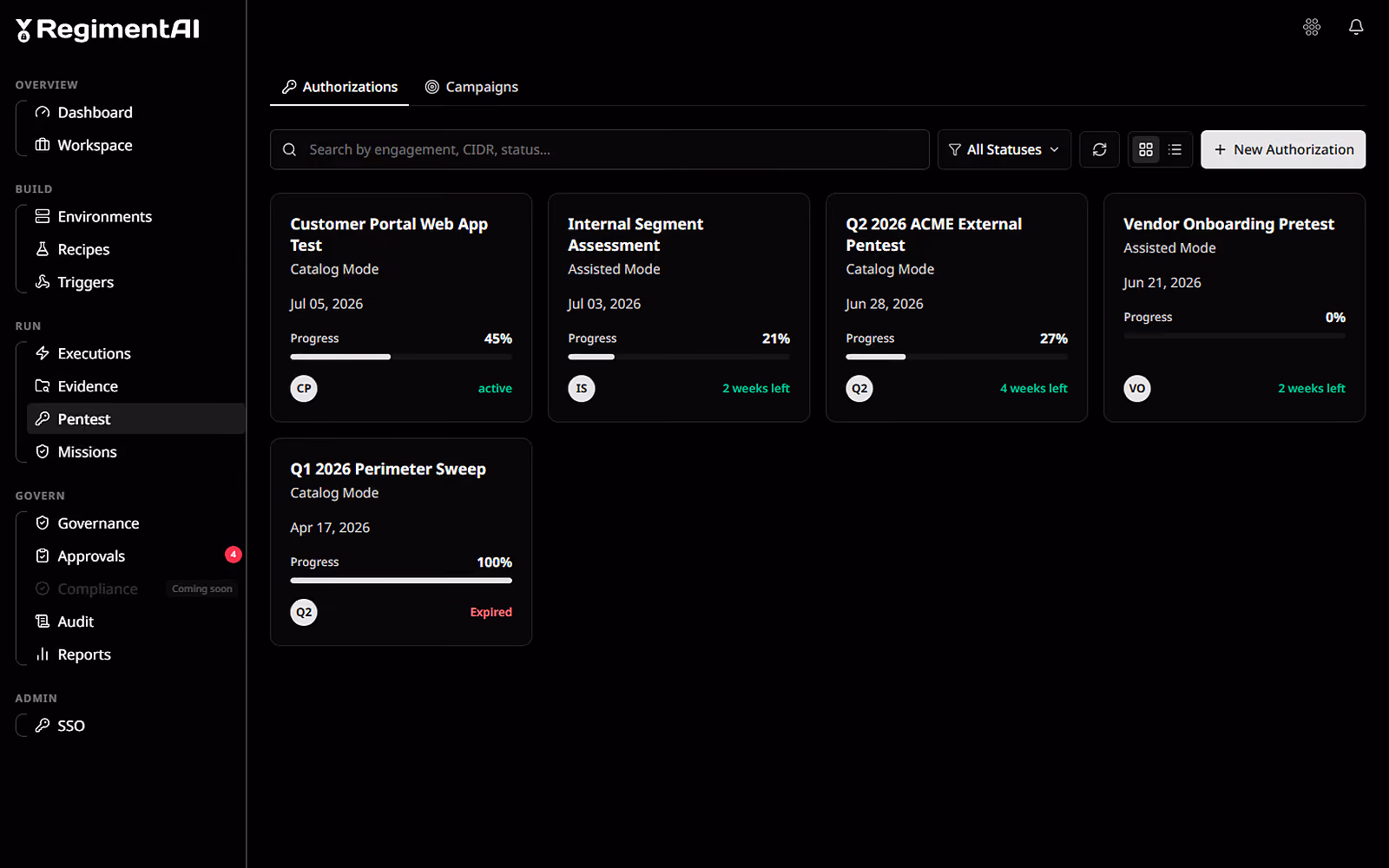Viewport: 1389px width, 868px height.
Task: Open Workspace in sidebar
Action: [135, 145]
